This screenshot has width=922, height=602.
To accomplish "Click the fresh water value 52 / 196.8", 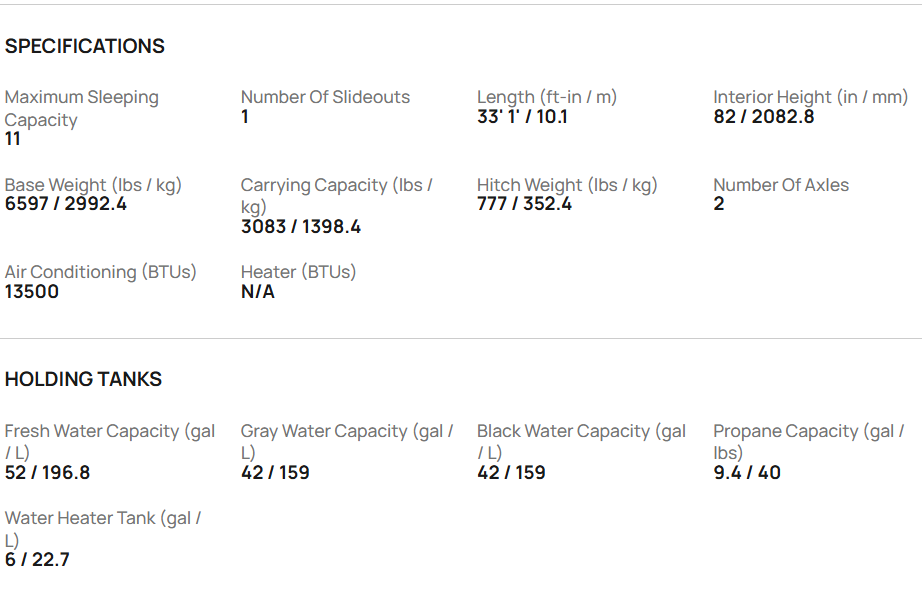I will tap(47, 473).
